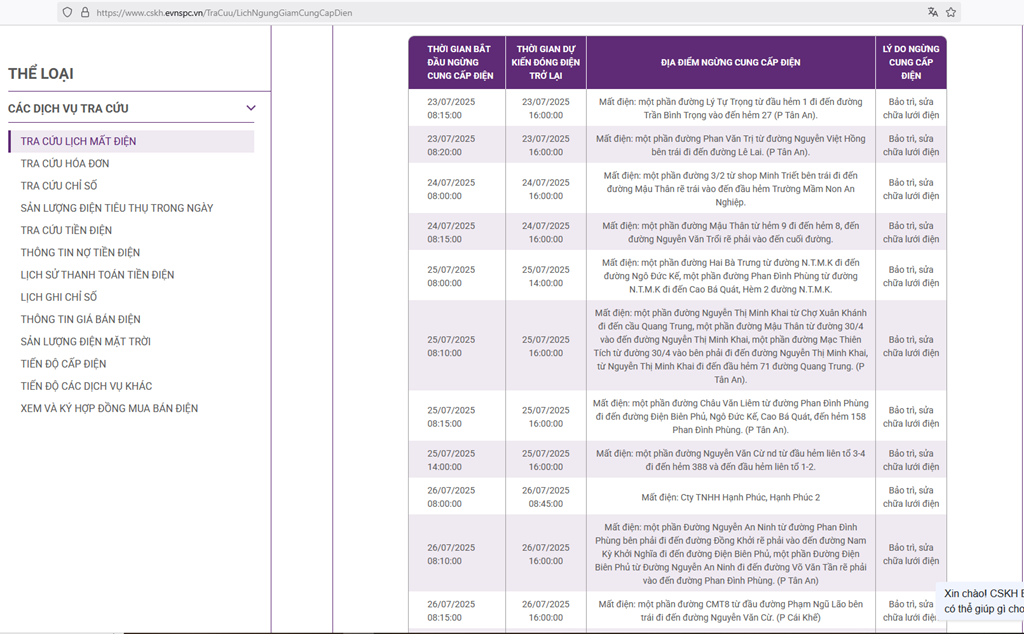
Task: Click the translate page icon
Action: pos(933,12)
